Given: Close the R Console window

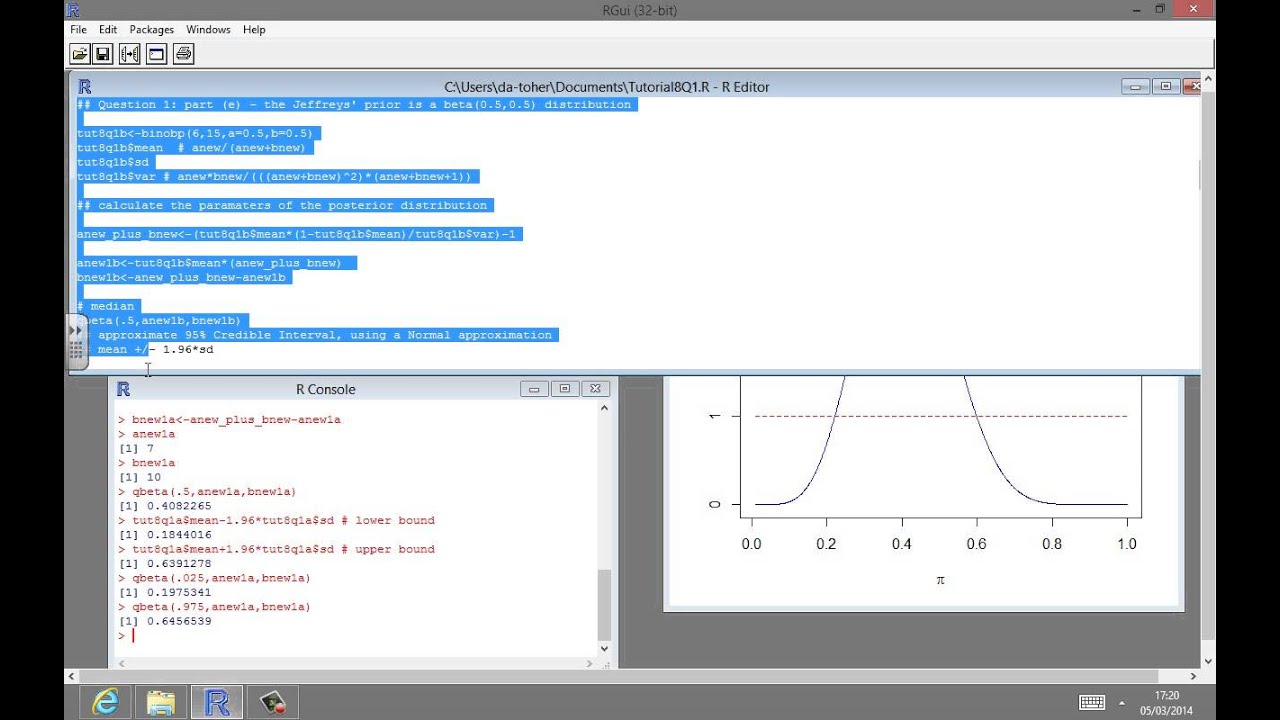Looking at the screenshot, I should (x=596, y=389).
